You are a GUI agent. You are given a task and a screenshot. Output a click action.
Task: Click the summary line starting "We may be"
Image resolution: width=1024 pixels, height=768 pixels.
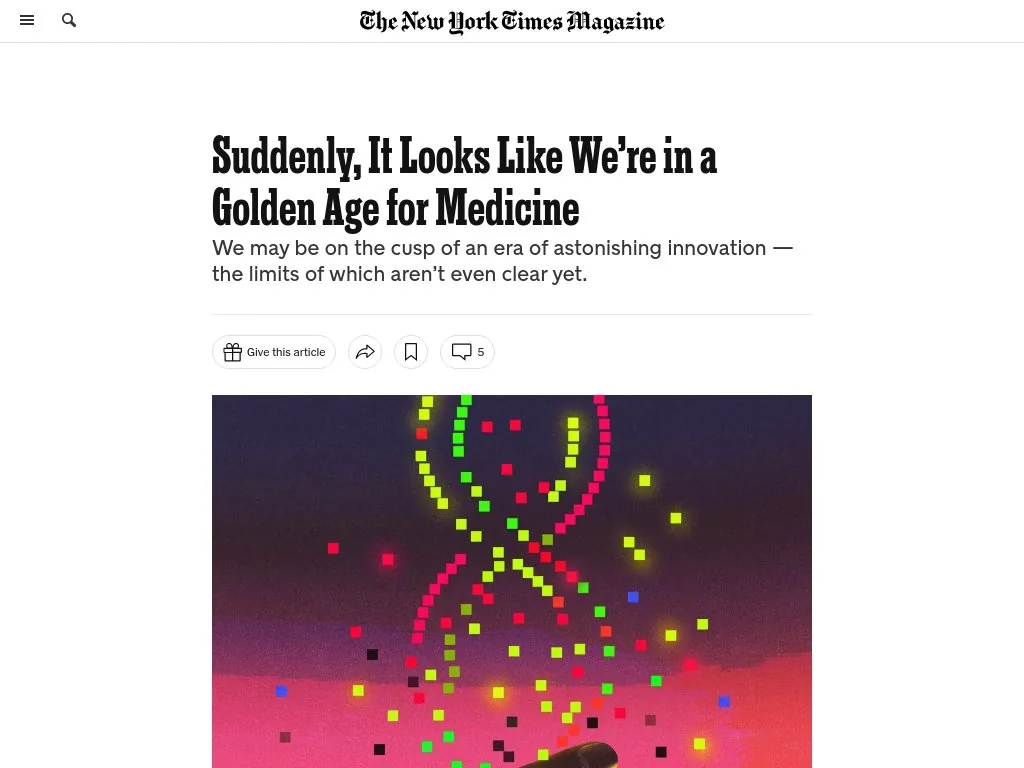(502, 248)
